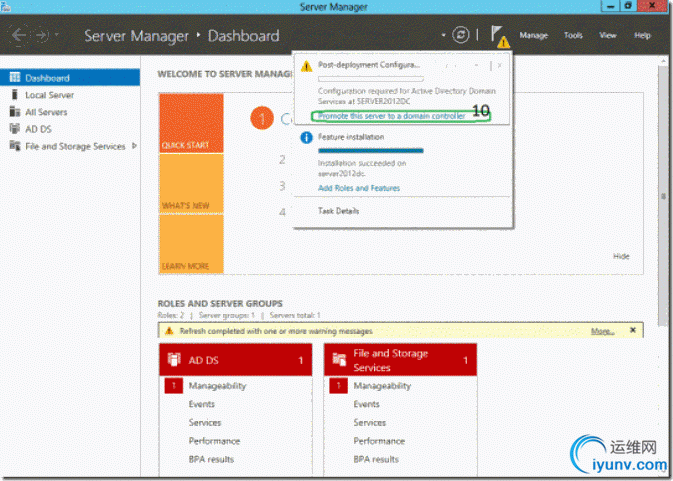Open the WHAT'S NEW tile

[x=191, y=183]
